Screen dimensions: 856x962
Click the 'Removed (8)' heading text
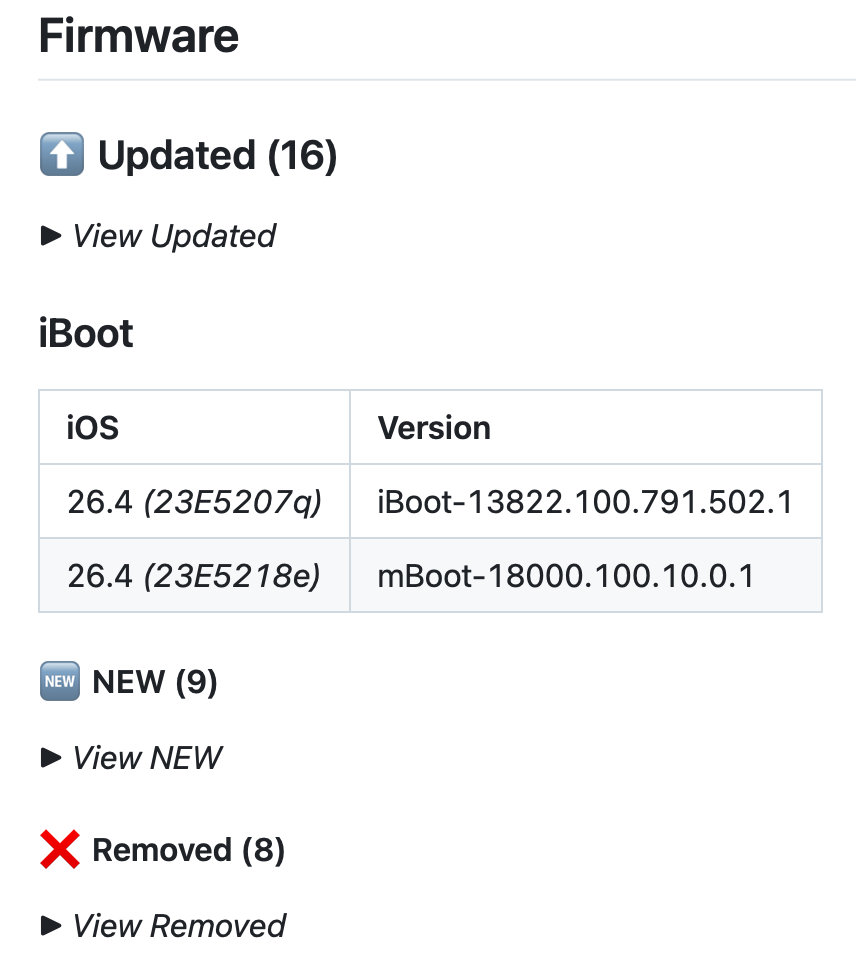tap(188, 850)
